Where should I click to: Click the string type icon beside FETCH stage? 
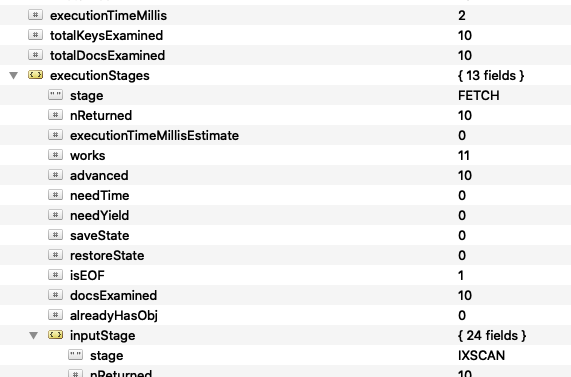pyautogui.click(x=55, y=95)
